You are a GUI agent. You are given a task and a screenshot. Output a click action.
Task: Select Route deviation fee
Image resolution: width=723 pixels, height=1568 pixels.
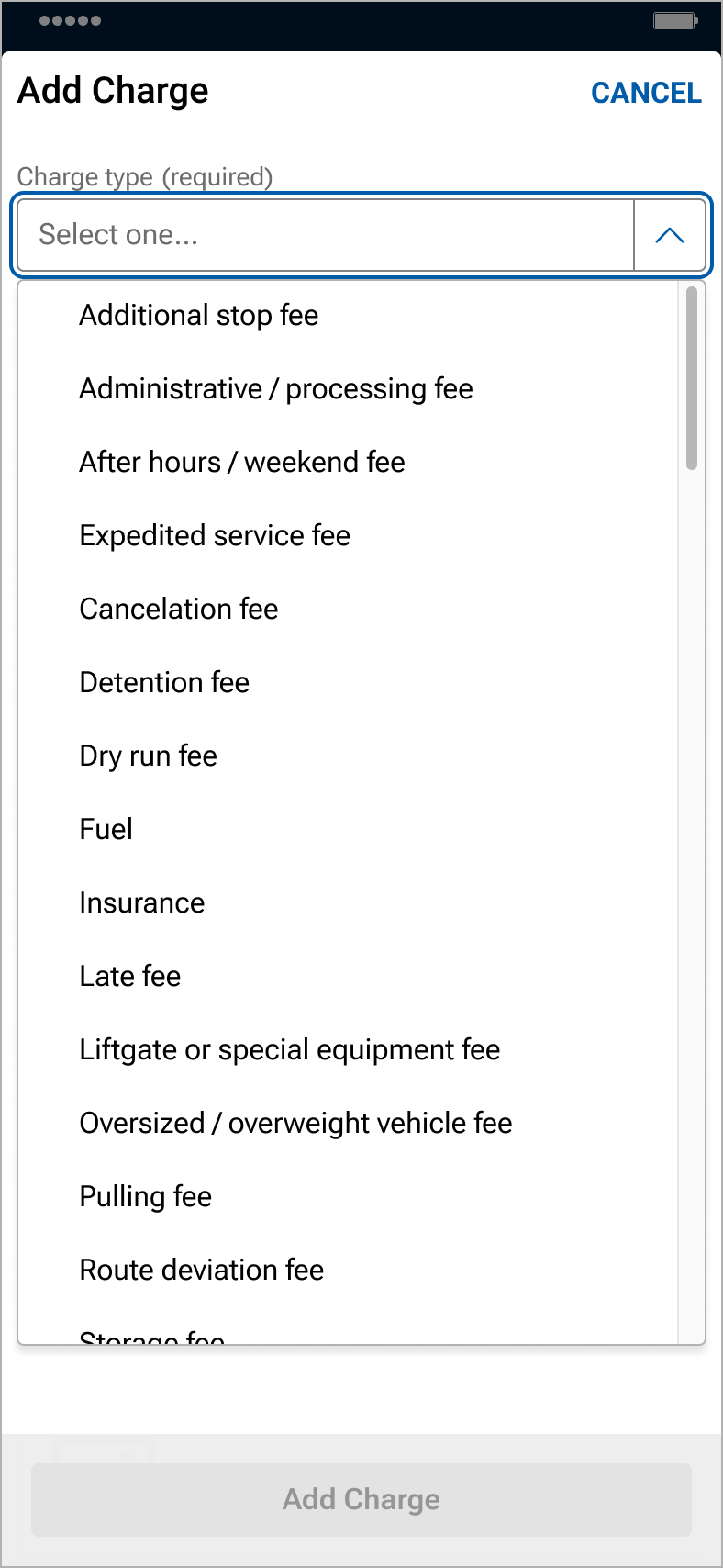202,1271
